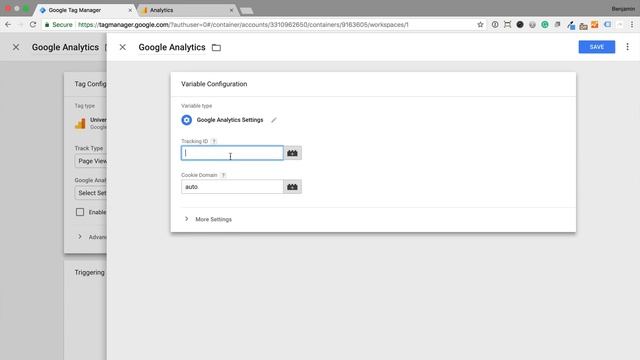The height and width of the screenshot is (360, 640).
Task: Click the folder icon next to variable name
Action: coord(216,48)
